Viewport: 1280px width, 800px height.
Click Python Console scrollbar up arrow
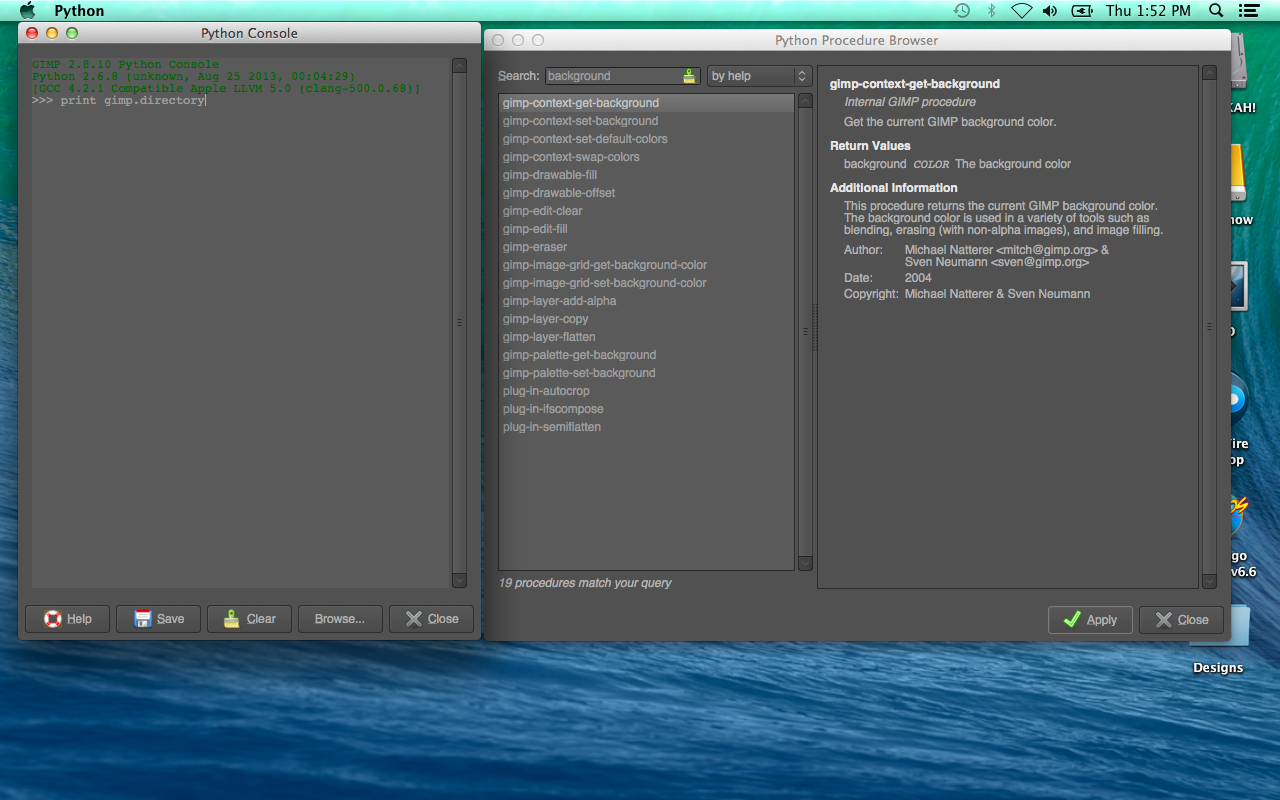coord(459,66)
